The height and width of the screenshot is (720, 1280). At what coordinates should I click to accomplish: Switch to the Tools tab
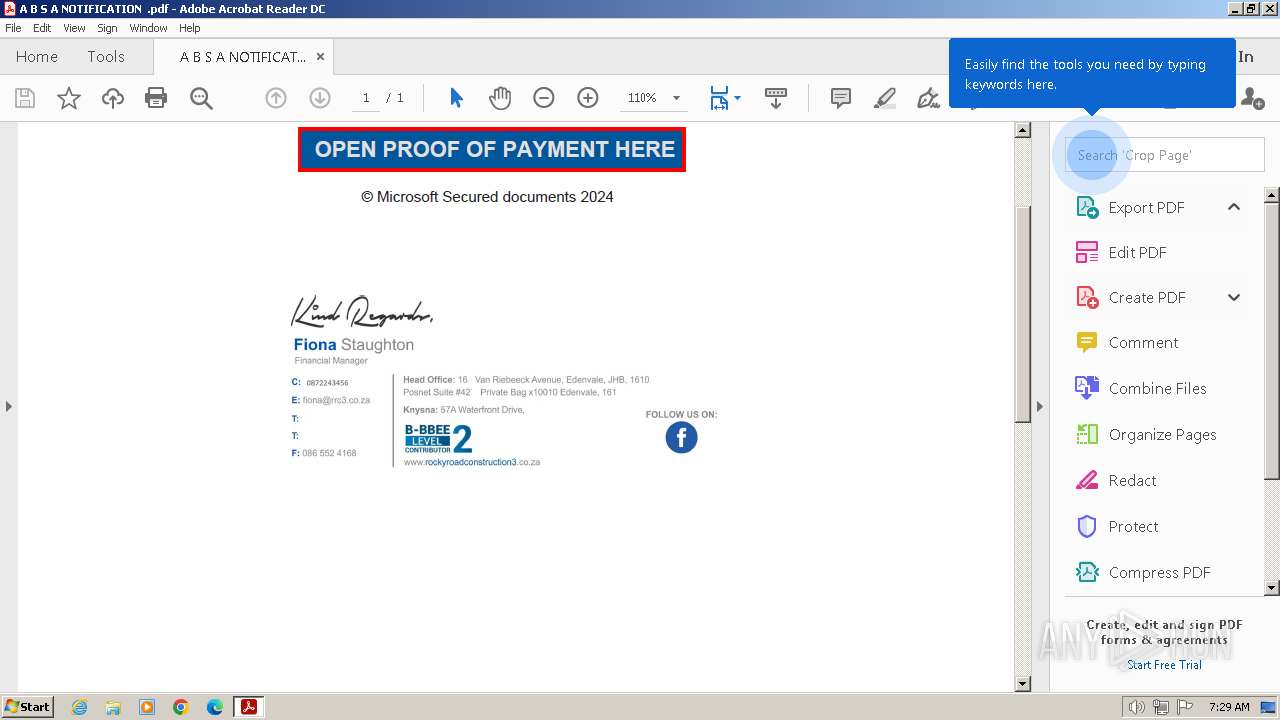pyautogui.click(x=106, y=57)
